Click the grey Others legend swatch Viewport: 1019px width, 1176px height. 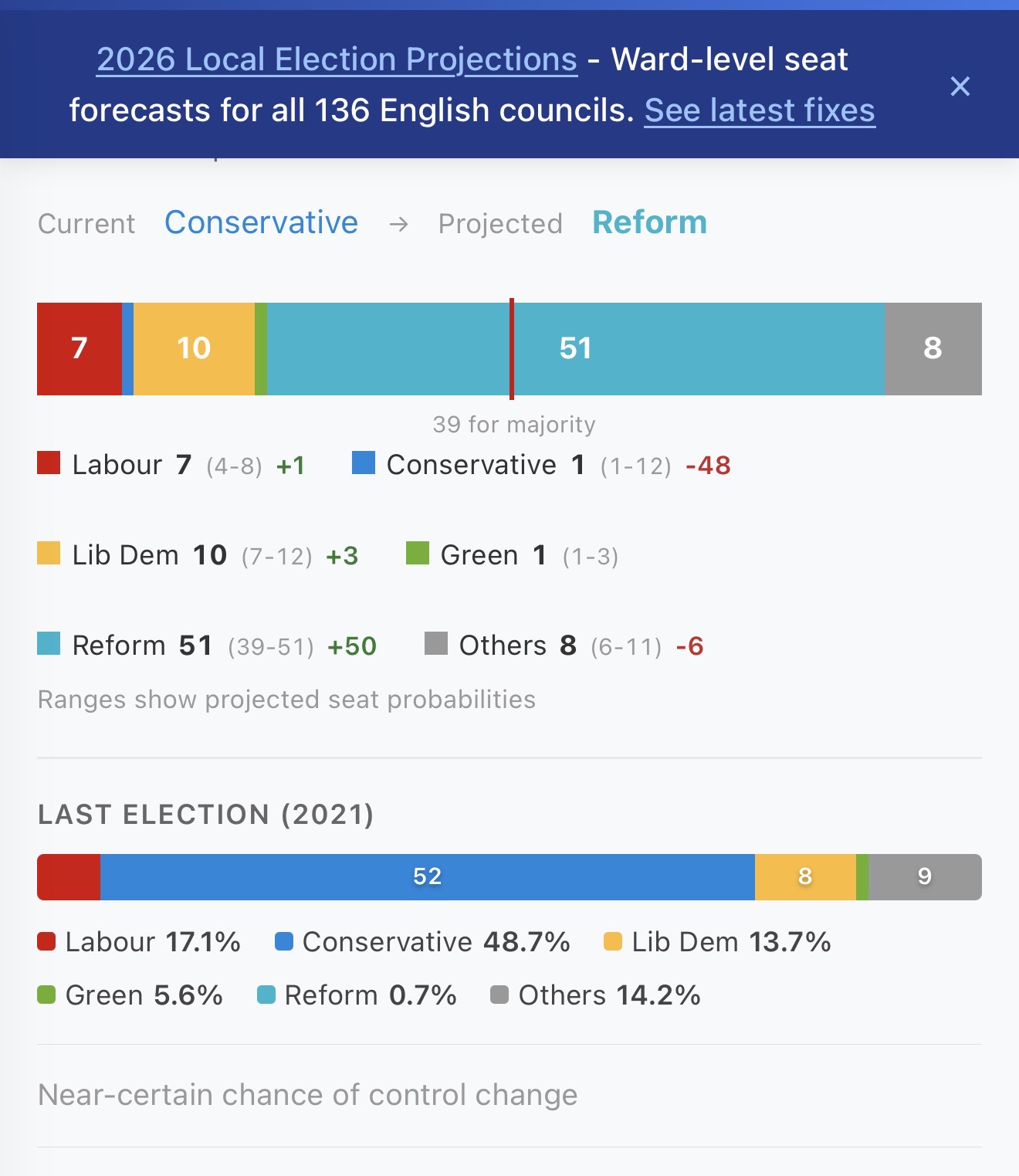pyautogui.click(x=435, y=644)
